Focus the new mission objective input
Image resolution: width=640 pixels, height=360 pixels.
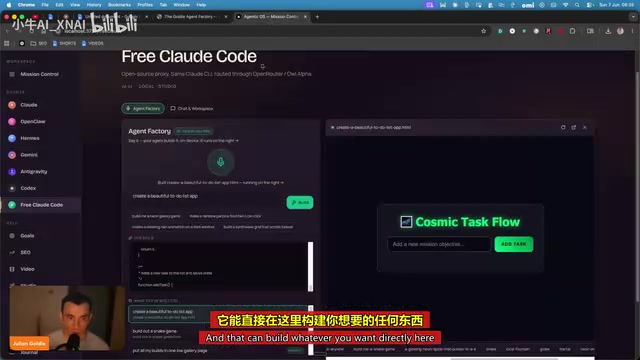tap(439, 244)
